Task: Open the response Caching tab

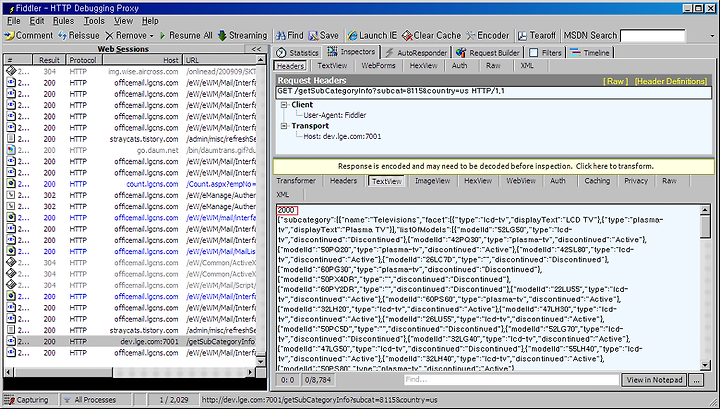Action: tap(597, 181)
